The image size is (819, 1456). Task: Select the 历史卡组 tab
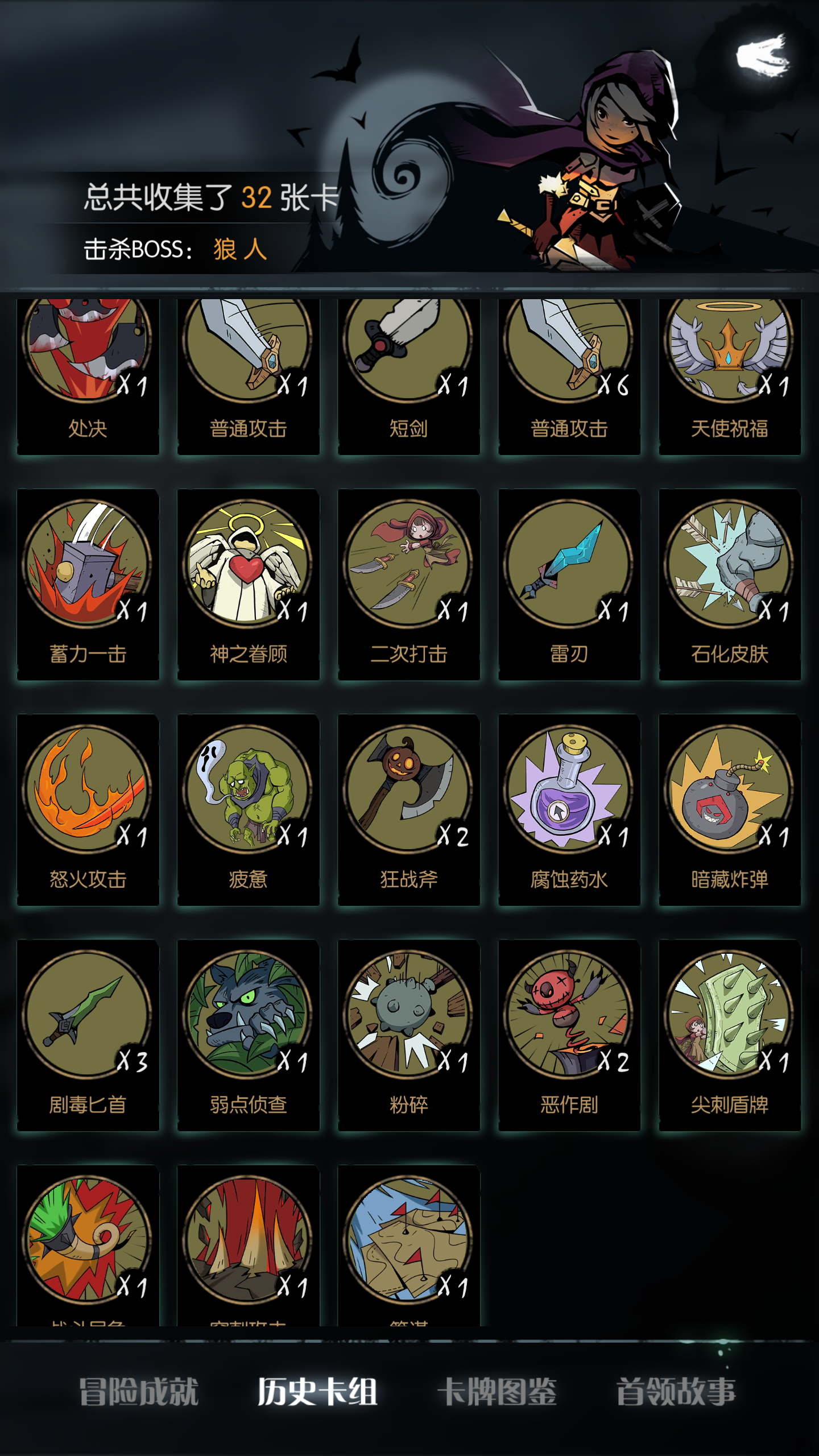click(x=317, y=1392)
